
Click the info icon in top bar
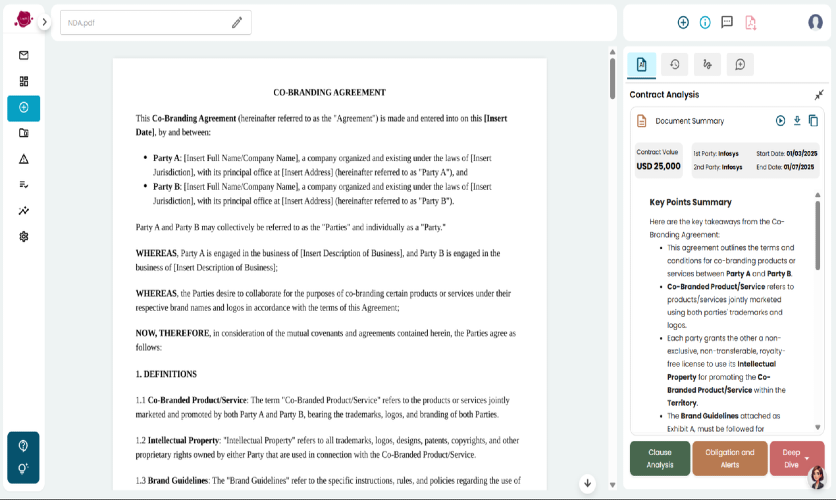[705, 22]
